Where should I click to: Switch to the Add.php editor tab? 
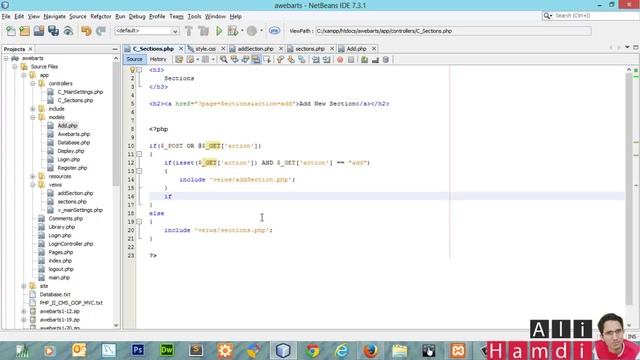(x=356, y=49)
